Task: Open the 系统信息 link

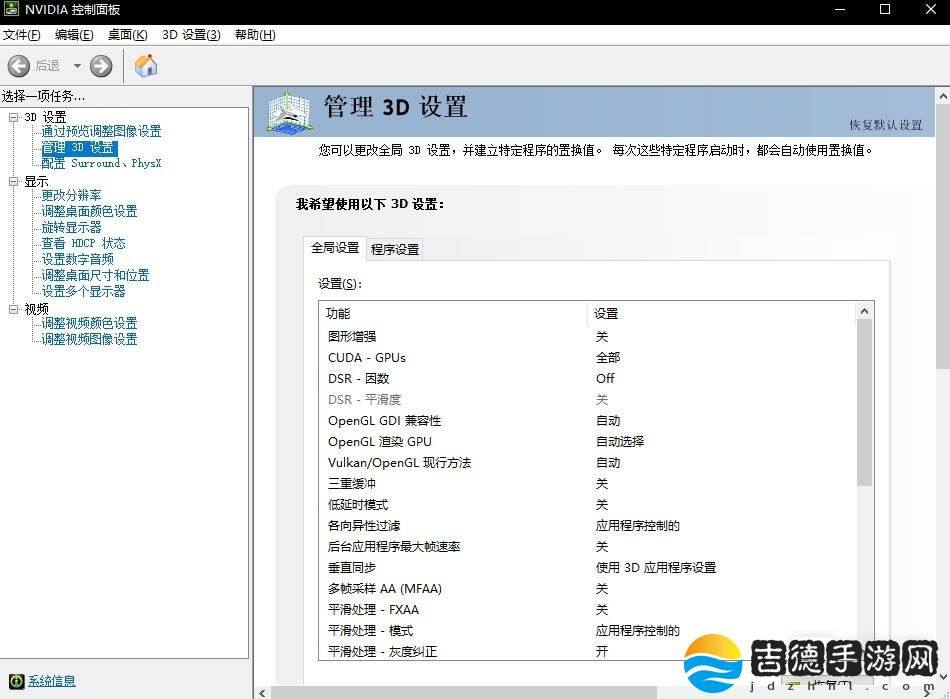Action: click(51, 681)
